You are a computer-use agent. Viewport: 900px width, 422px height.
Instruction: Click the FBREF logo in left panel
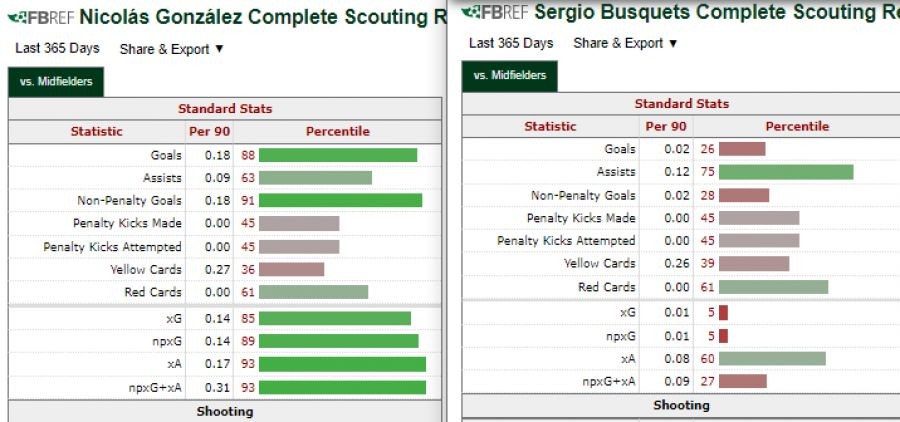click(40, 17)
